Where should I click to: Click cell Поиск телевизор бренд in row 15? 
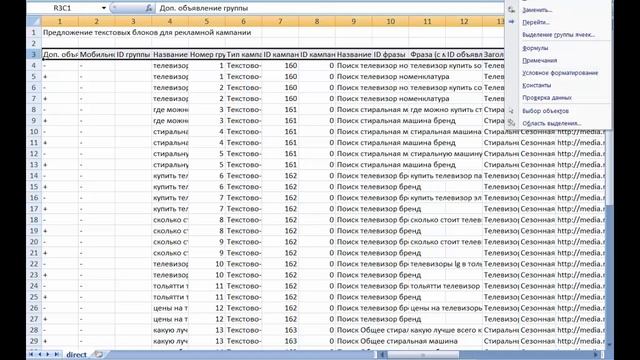[x=379, y=187]
